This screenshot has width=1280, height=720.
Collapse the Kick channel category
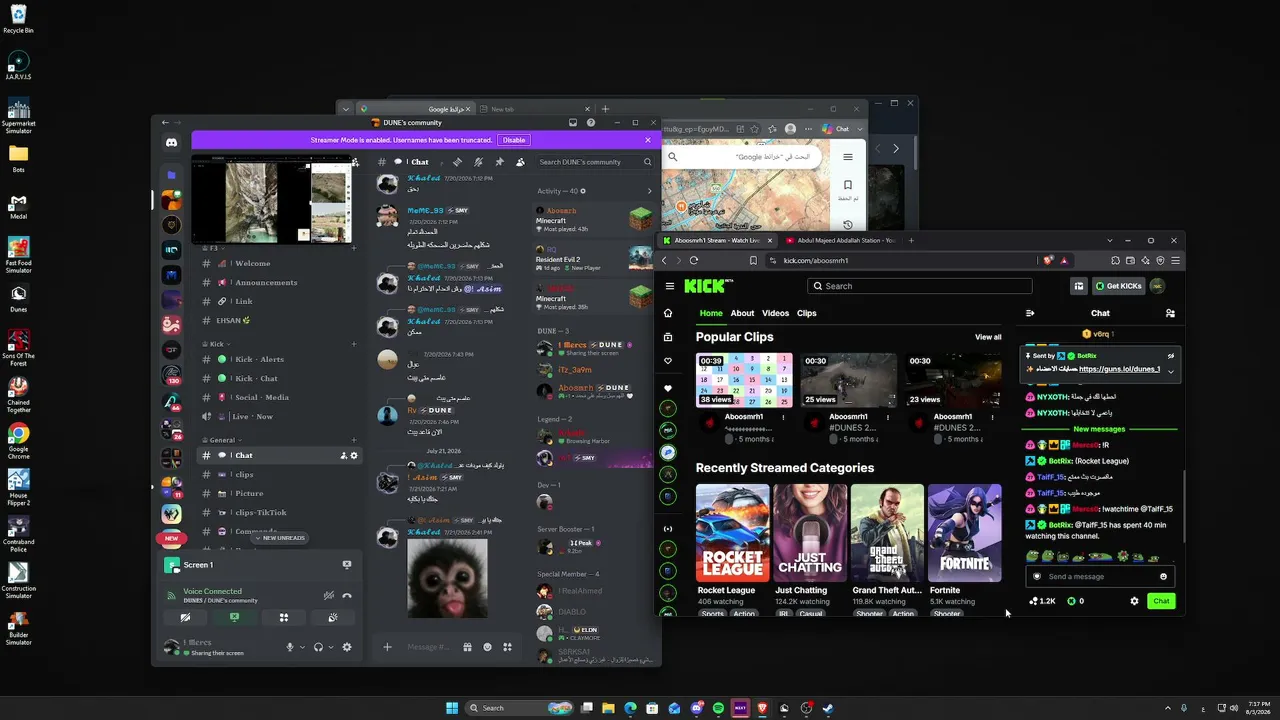[x=216, y=344]
